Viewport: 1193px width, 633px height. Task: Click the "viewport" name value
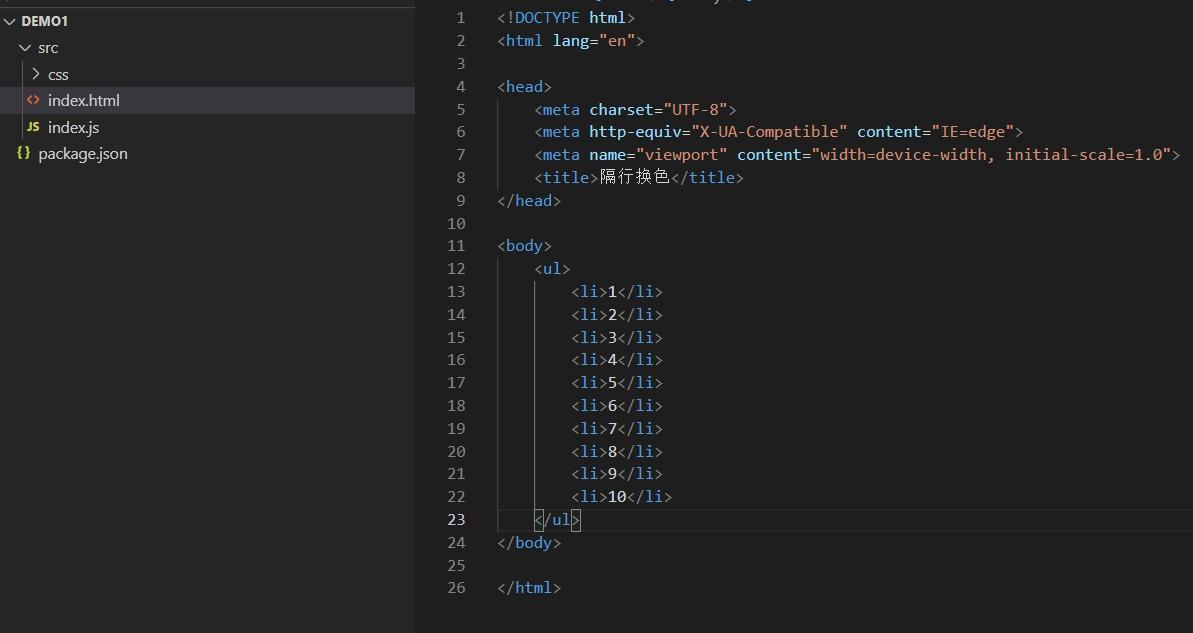coord(681,154)
